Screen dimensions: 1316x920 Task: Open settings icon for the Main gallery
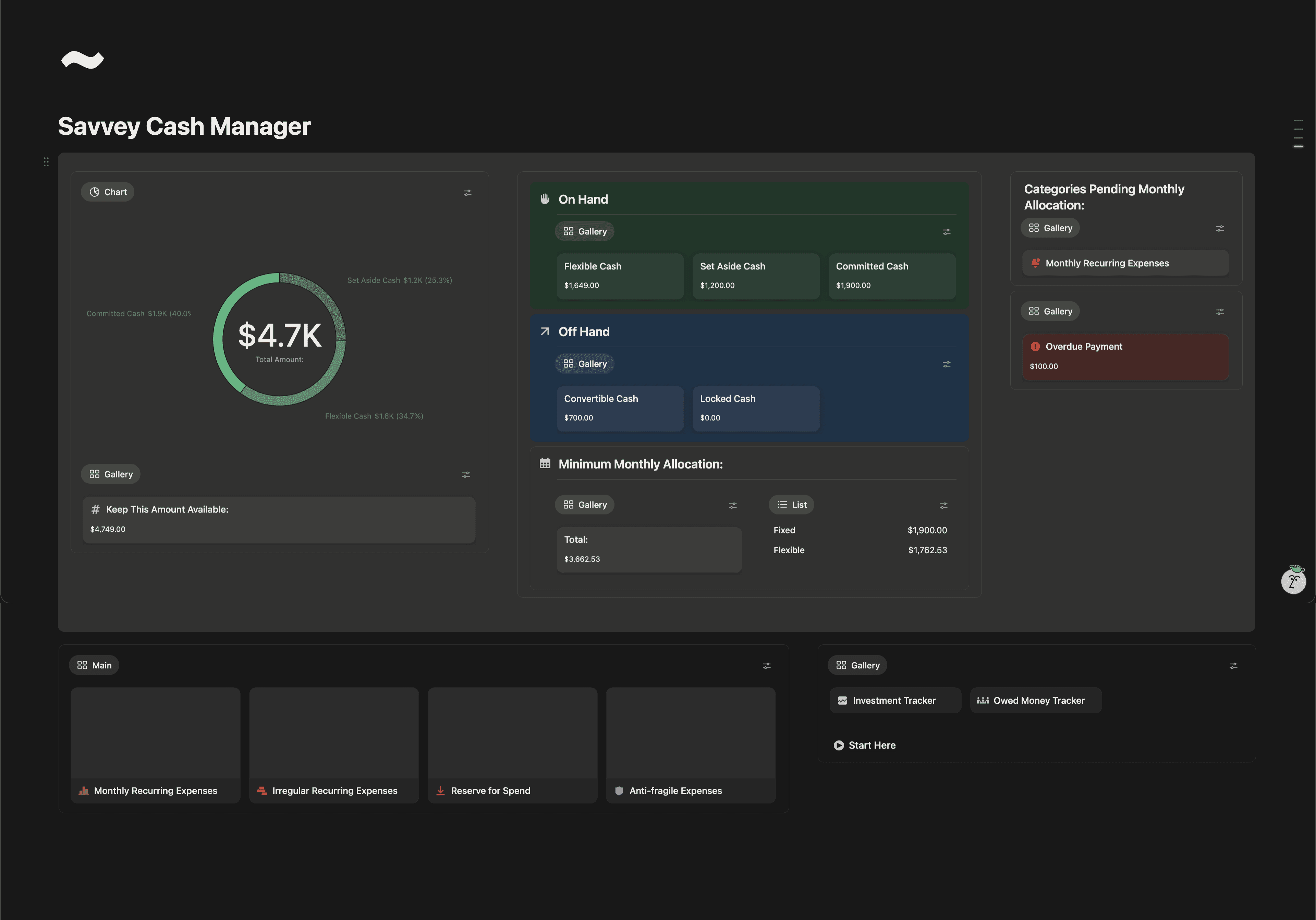[766, 666]
